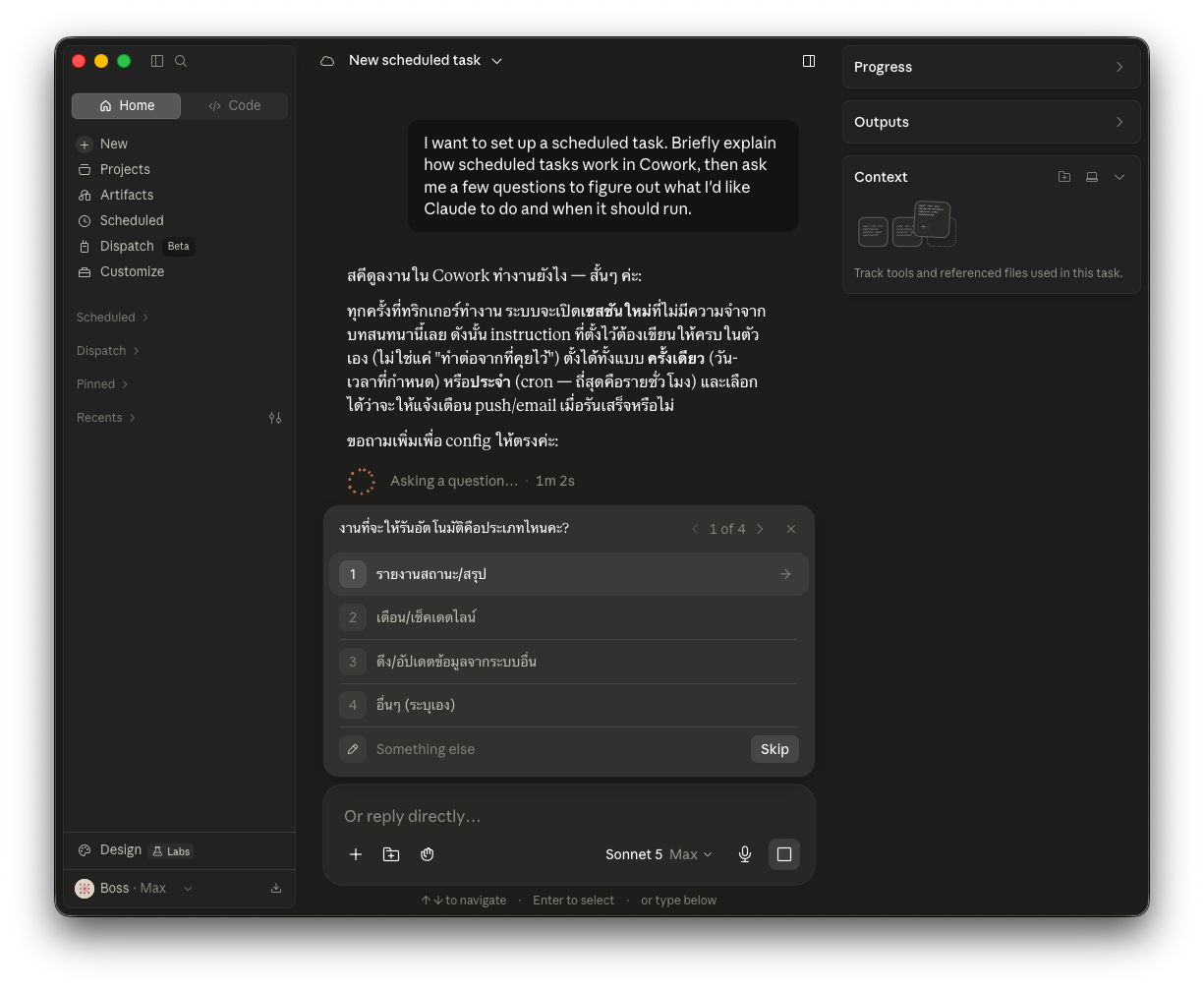The width and height of the screenshot is (1204, 989).
Task: Click the add folder icon in composer
Action: pyautogui.click(x=391, y=854)
